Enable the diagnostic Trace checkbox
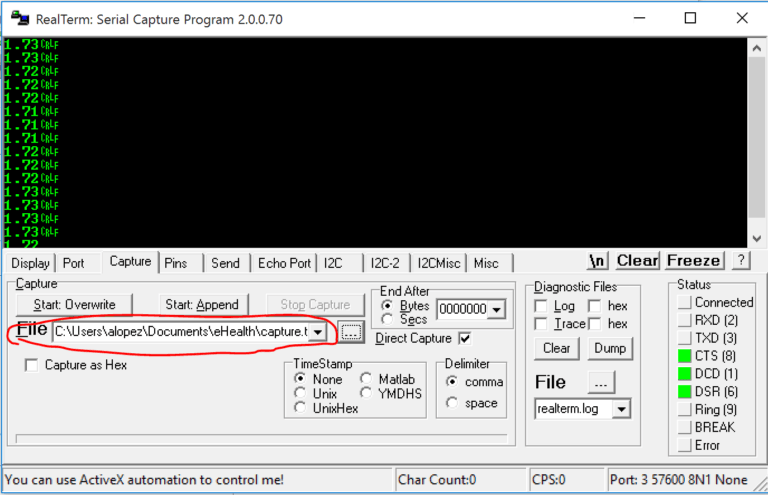Screen dimensions: 768x495 click(x=541, y=324)
